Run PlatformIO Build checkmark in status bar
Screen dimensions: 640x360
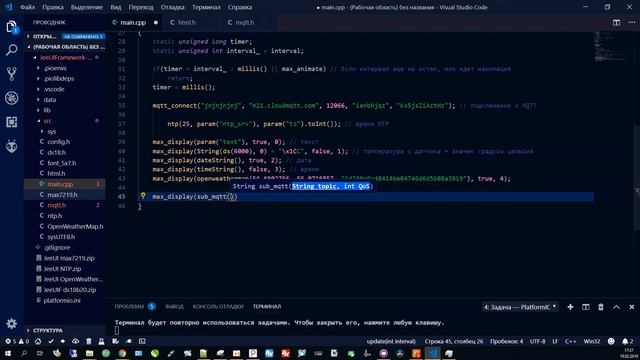point(51,341)
